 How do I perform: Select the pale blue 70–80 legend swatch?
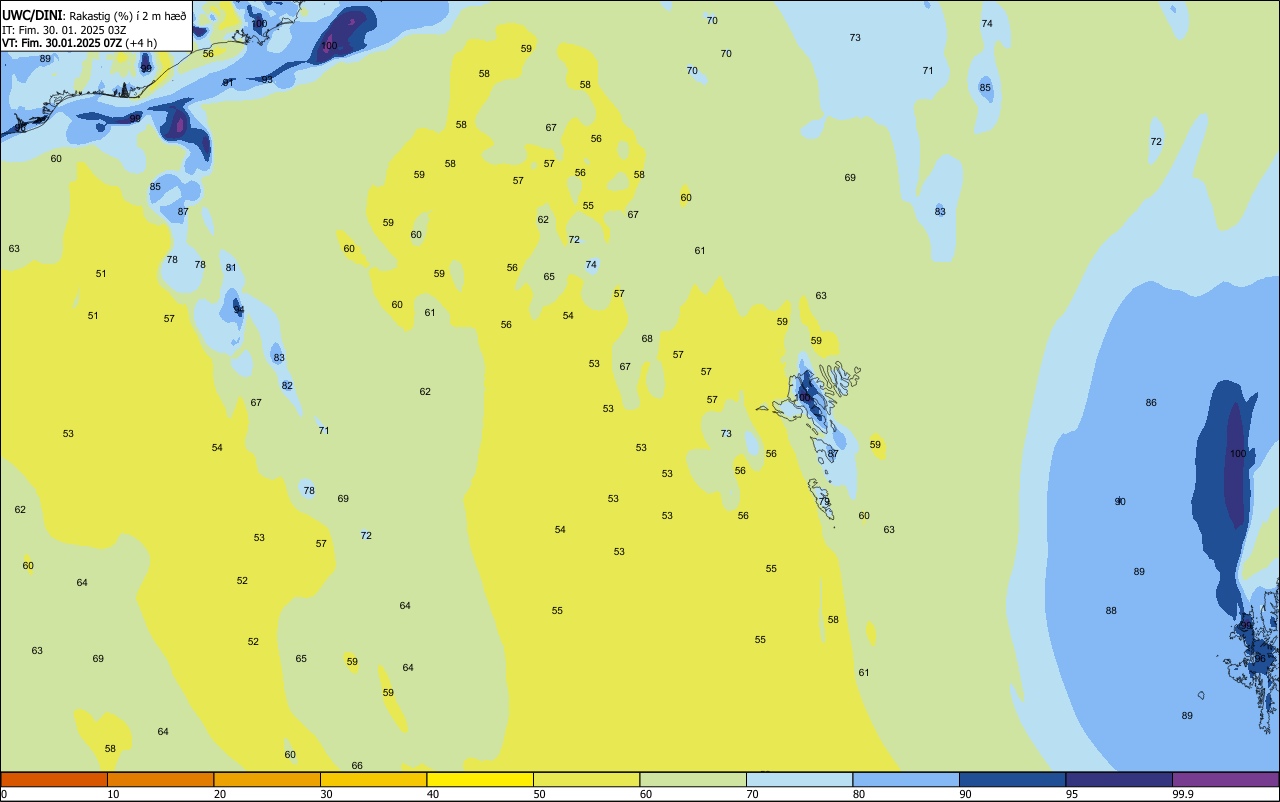(799, 779)
